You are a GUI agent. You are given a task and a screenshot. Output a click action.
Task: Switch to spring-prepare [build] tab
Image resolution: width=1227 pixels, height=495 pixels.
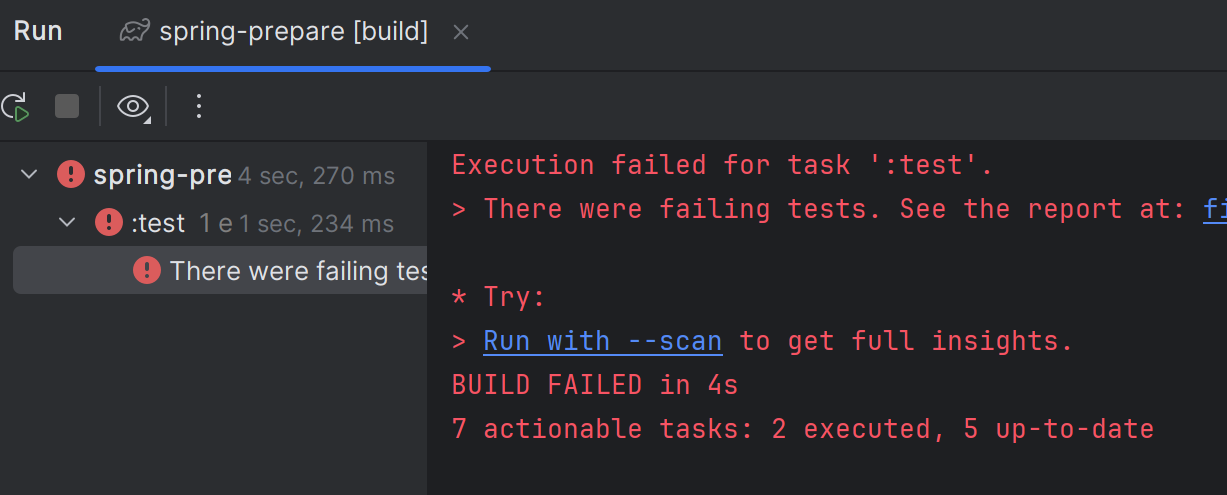point(293,32)
